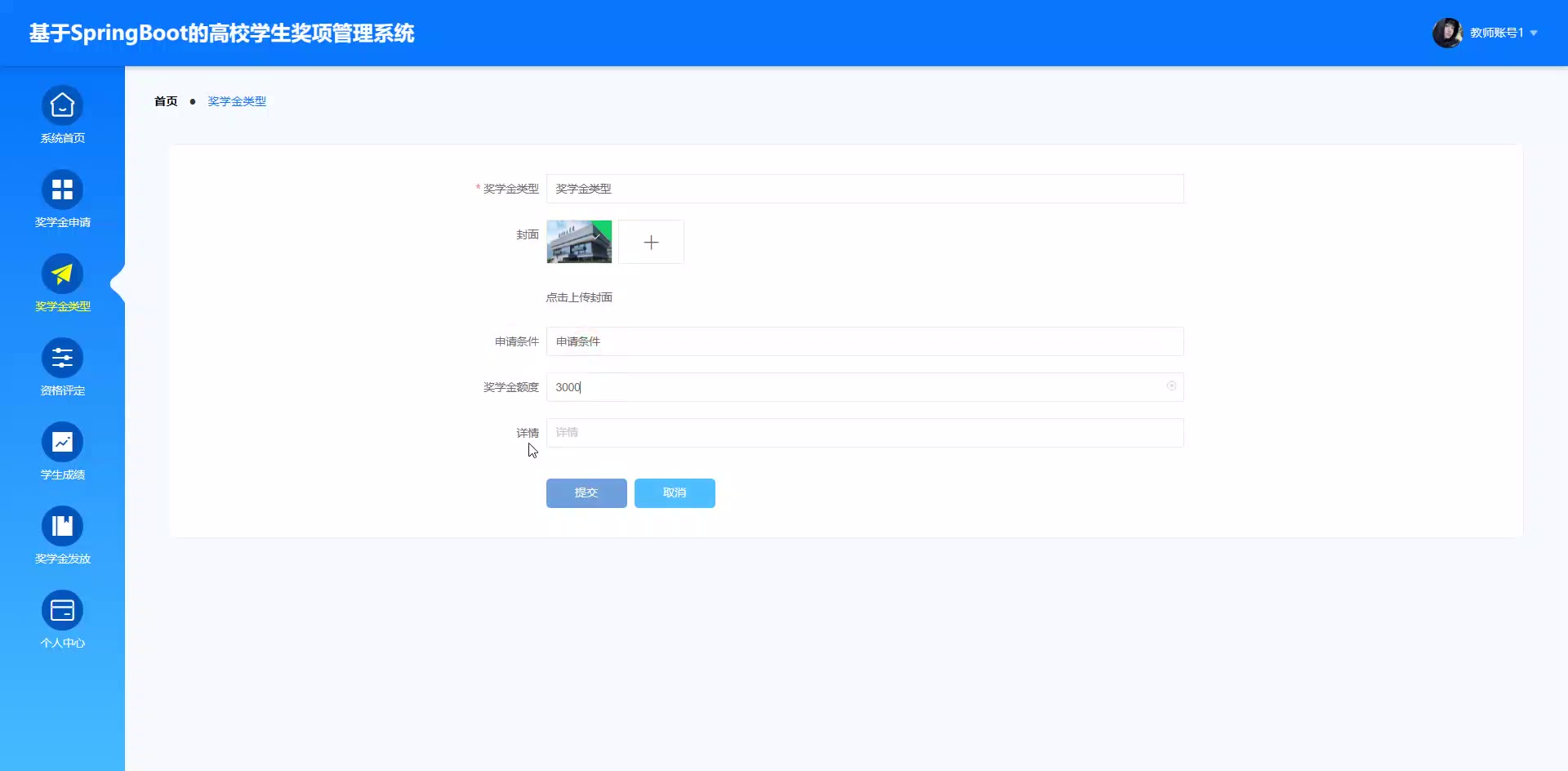Click the 教师账号1 username text

(x=1496, y=33)
